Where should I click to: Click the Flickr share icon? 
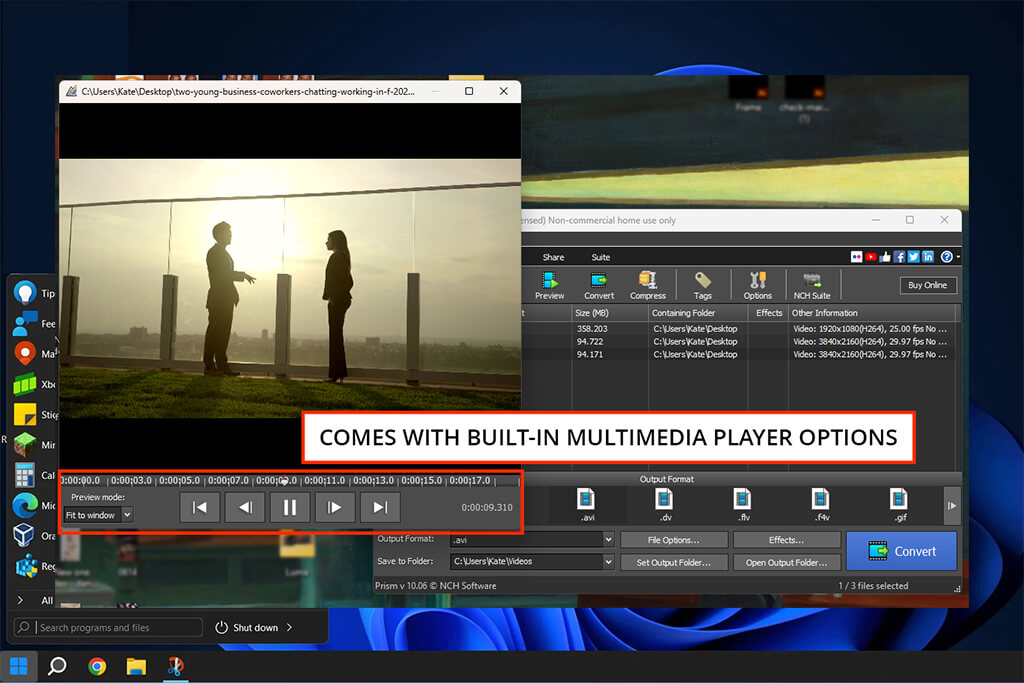click(856, 257)
